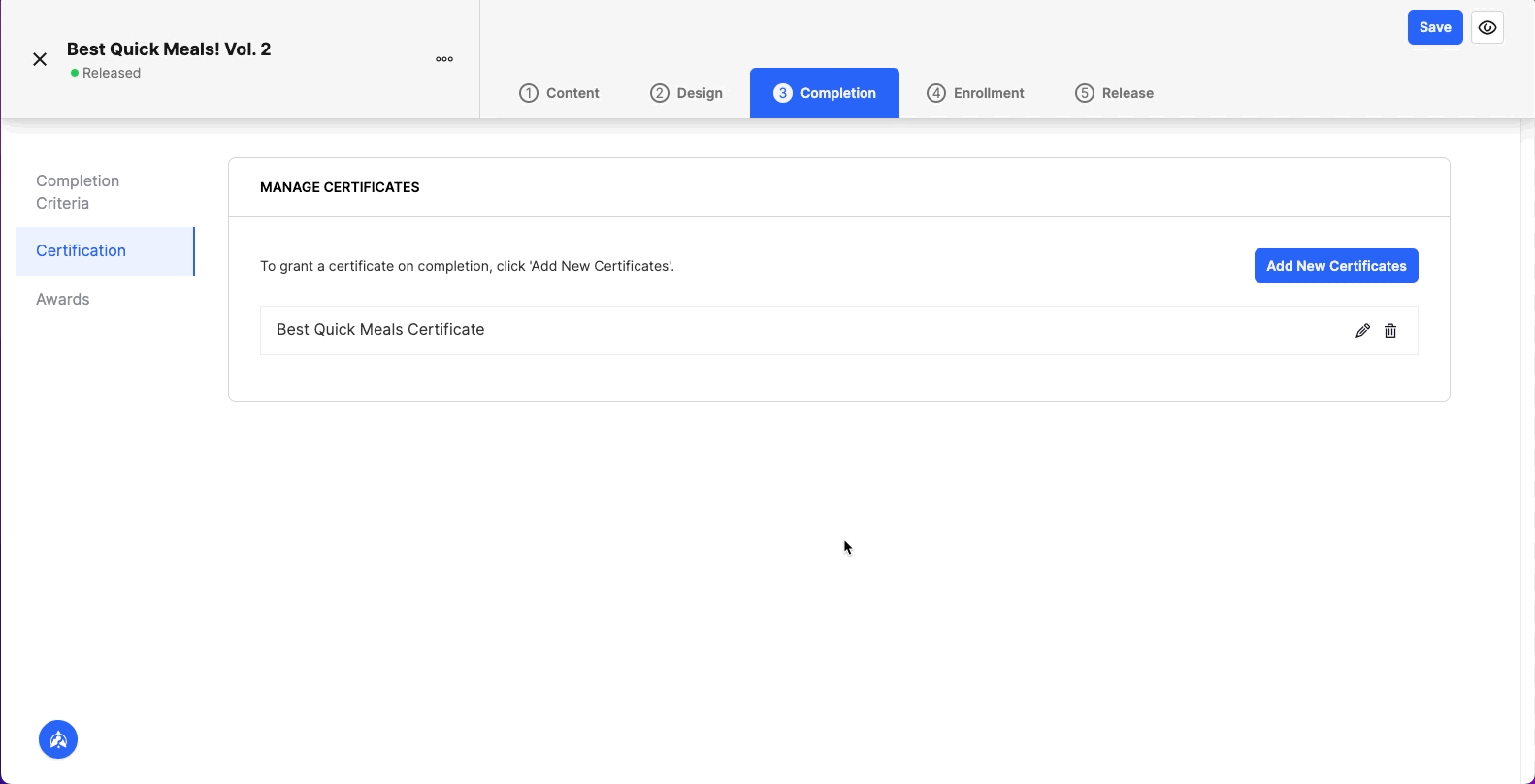Go to the Enrollment tab
This screenshot has width=1535, height=784.
pyautogui.click(x=976, y=93)
